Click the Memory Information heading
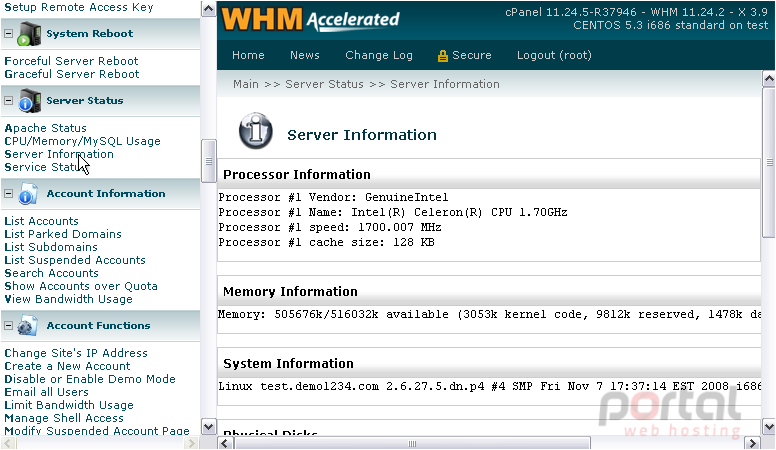This screenshot has height=450, width=776. click(291, 292)
